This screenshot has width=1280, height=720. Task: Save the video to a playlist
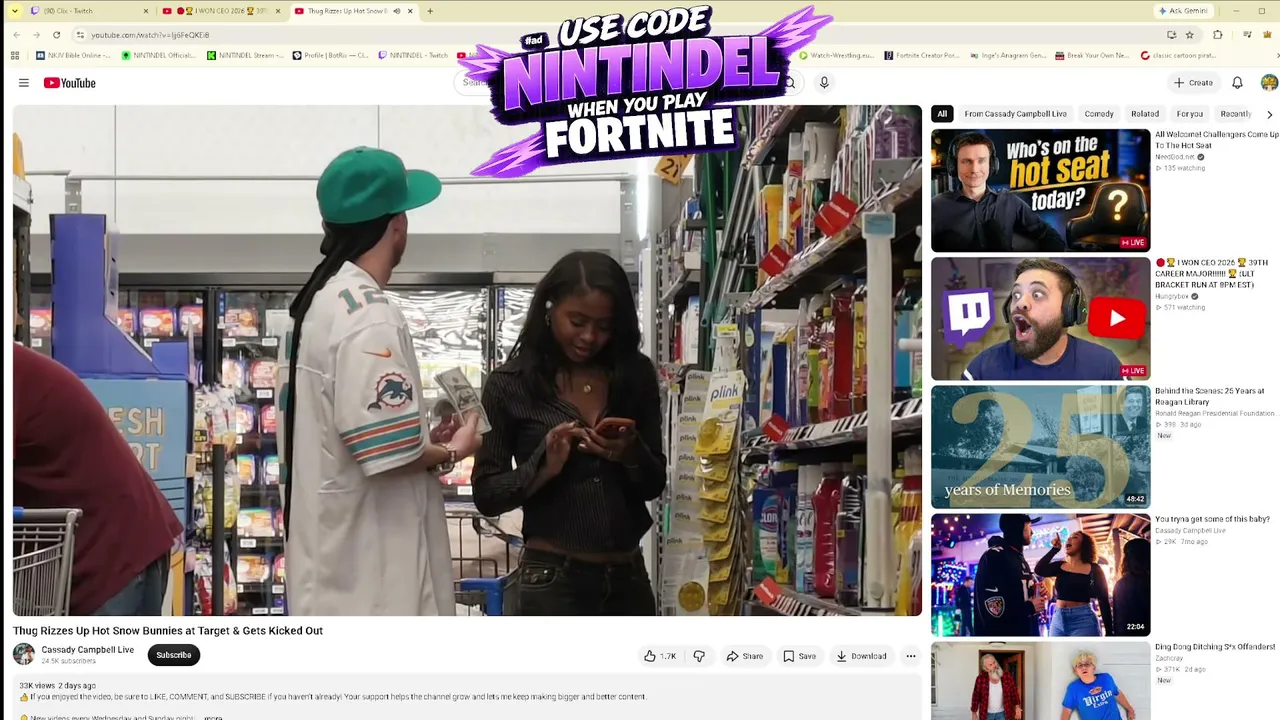[799, 656]
